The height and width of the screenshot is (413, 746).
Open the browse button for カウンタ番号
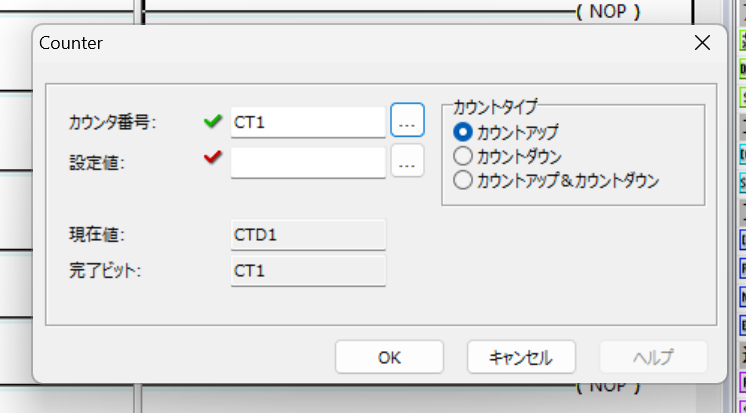click(407, 120)
